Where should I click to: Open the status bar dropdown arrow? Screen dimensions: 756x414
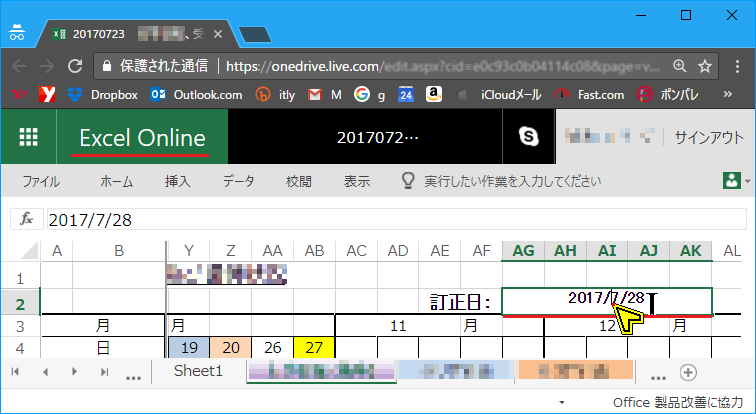click(561, 402)
